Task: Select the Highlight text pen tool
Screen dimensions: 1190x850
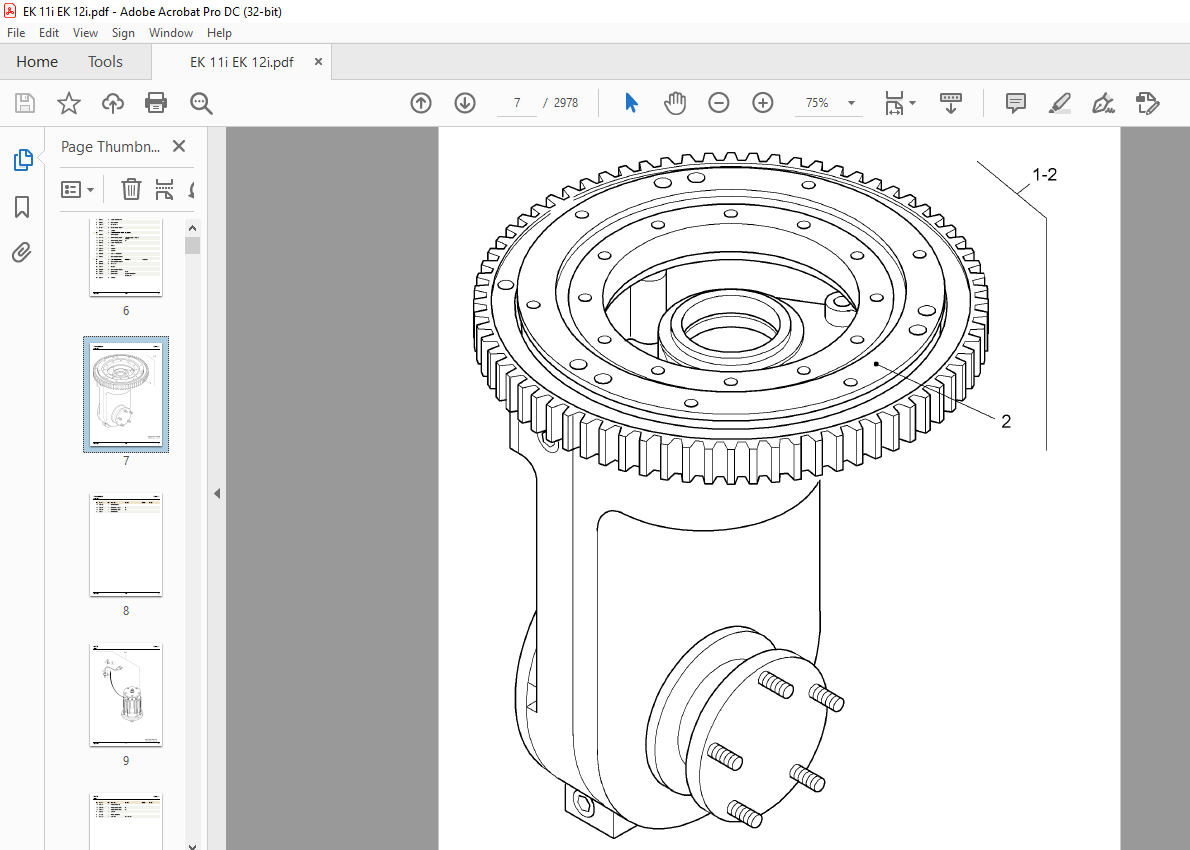Action: 1059,102
